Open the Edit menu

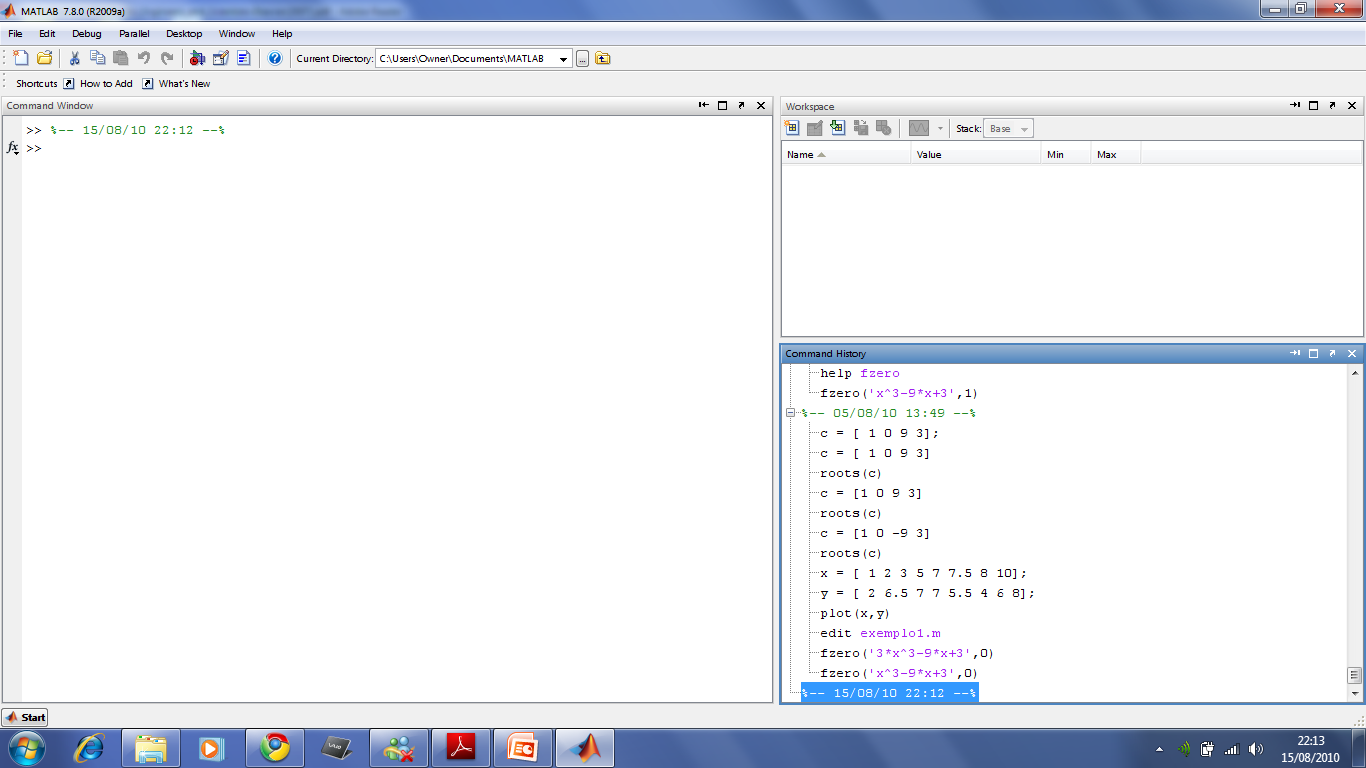47,33
